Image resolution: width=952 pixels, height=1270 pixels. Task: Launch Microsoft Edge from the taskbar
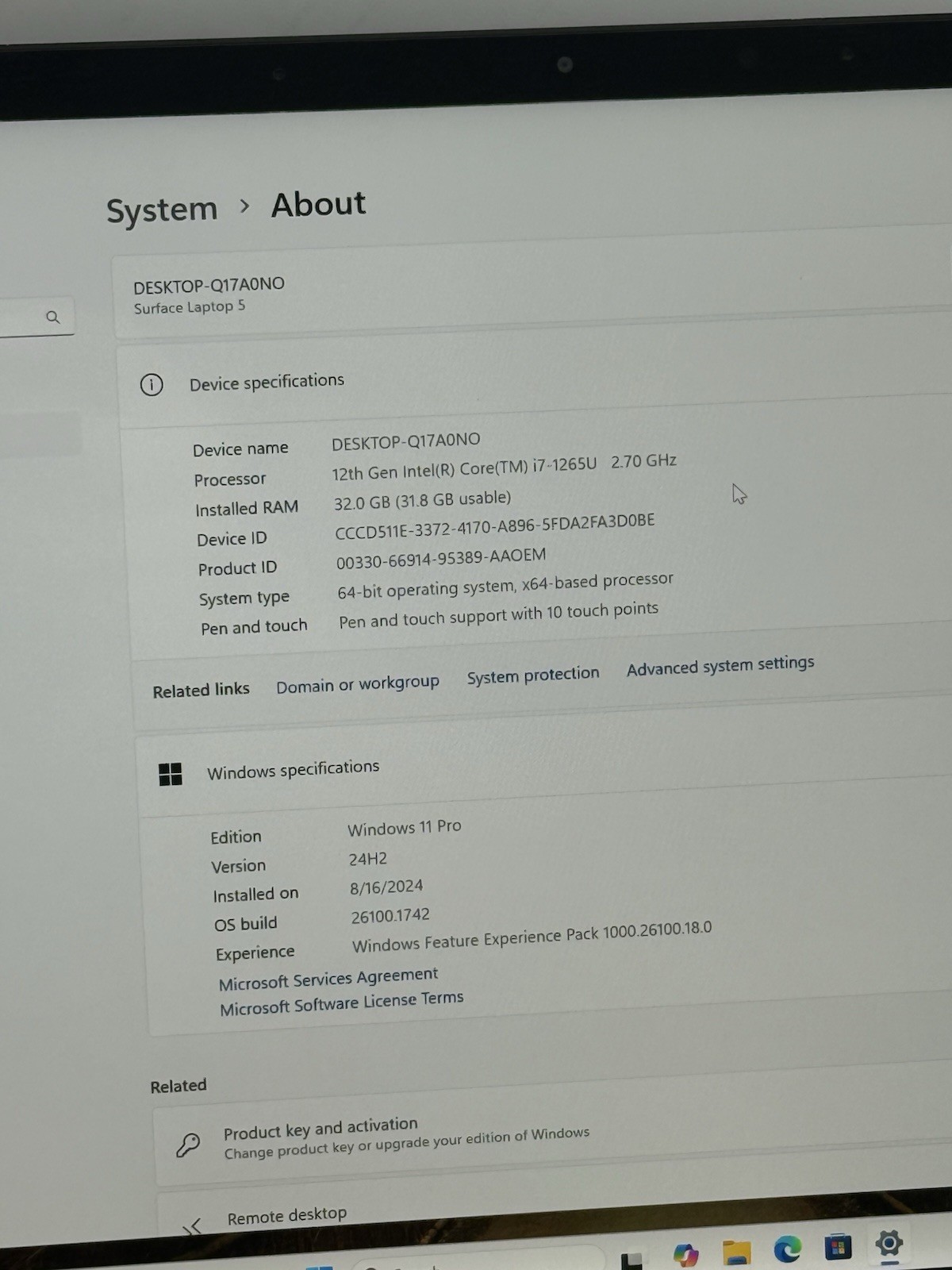click(x=787, y=1249)
